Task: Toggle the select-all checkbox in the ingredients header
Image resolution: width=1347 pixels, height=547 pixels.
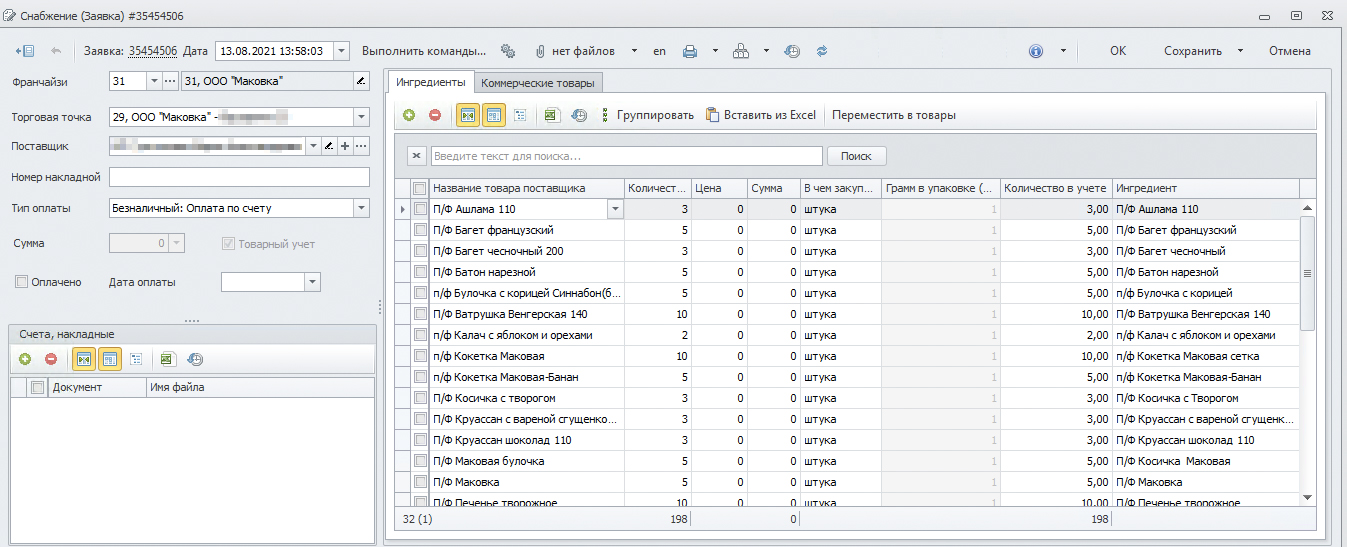Action: [420, 188]
